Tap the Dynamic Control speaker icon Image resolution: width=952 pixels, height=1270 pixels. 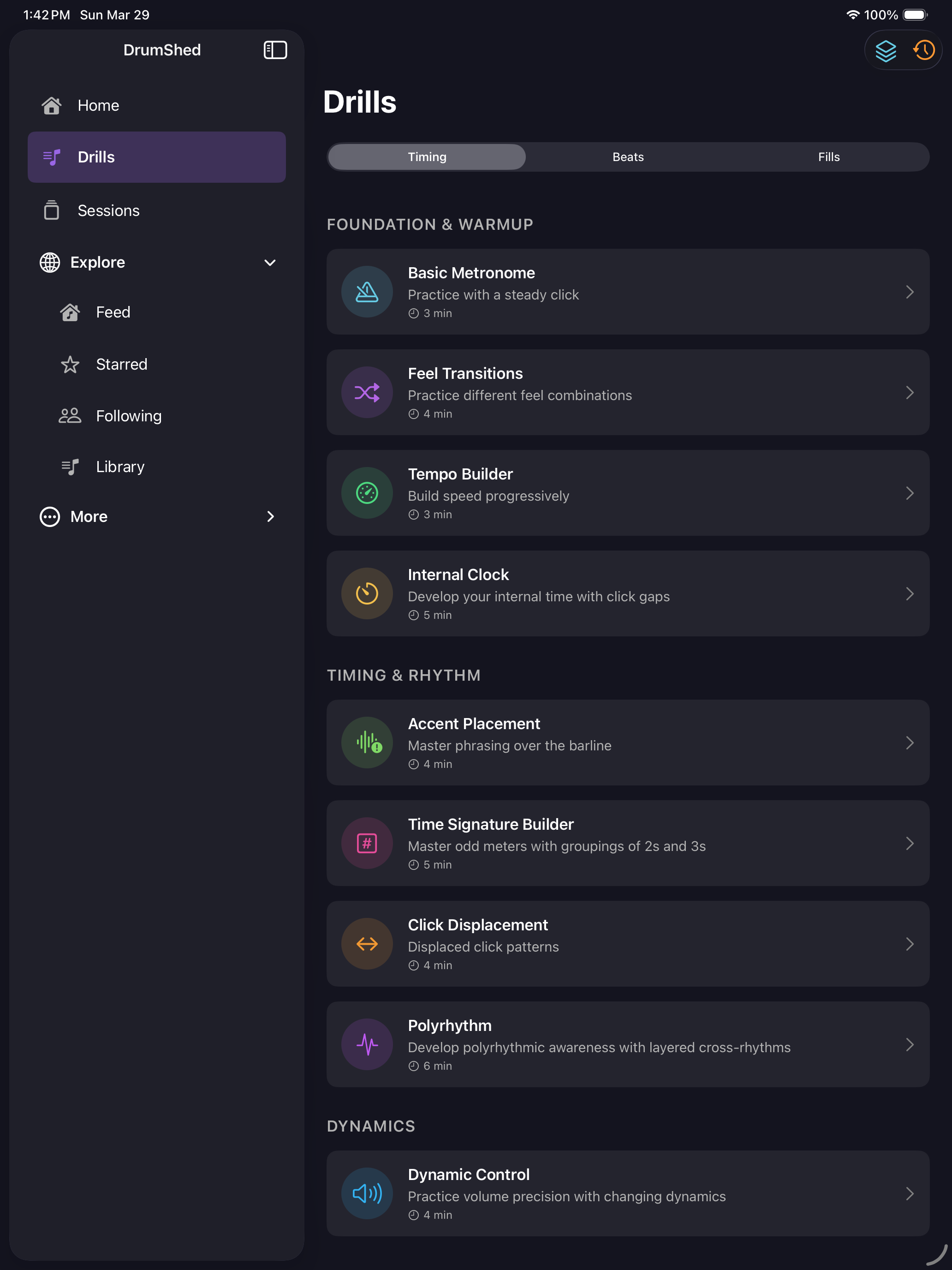pos(367,1194)
